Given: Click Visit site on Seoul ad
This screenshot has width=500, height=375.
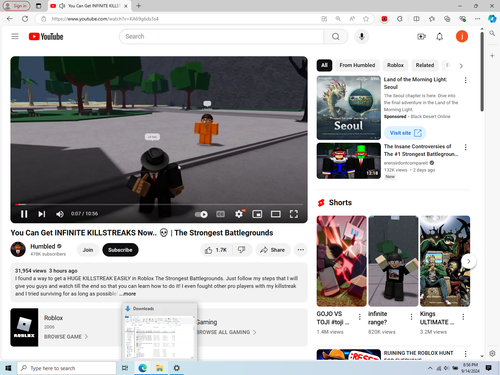Looking at the screenshot, I should coord(405,133).
